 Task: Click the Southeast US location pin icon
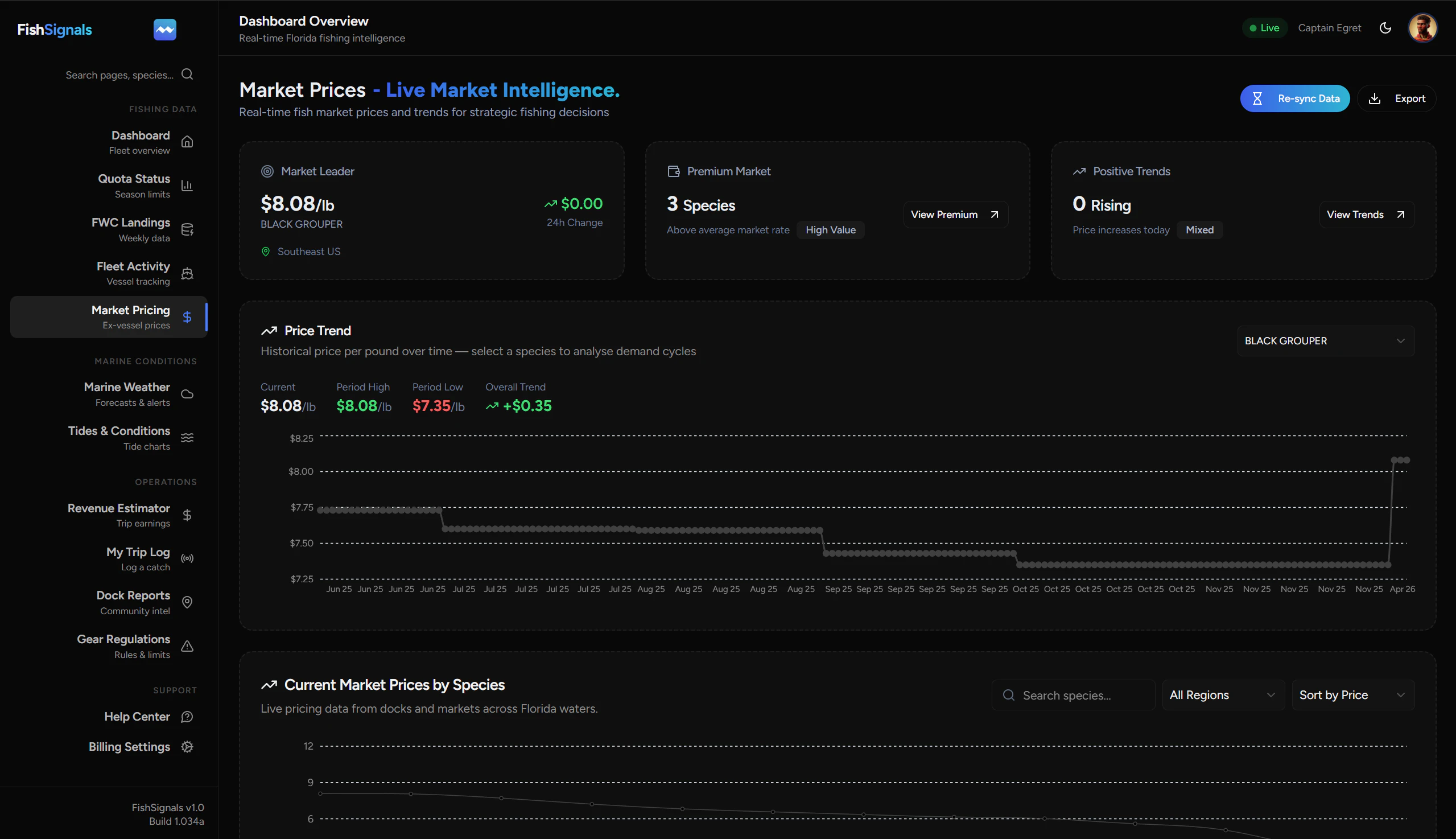pos(266,252)
